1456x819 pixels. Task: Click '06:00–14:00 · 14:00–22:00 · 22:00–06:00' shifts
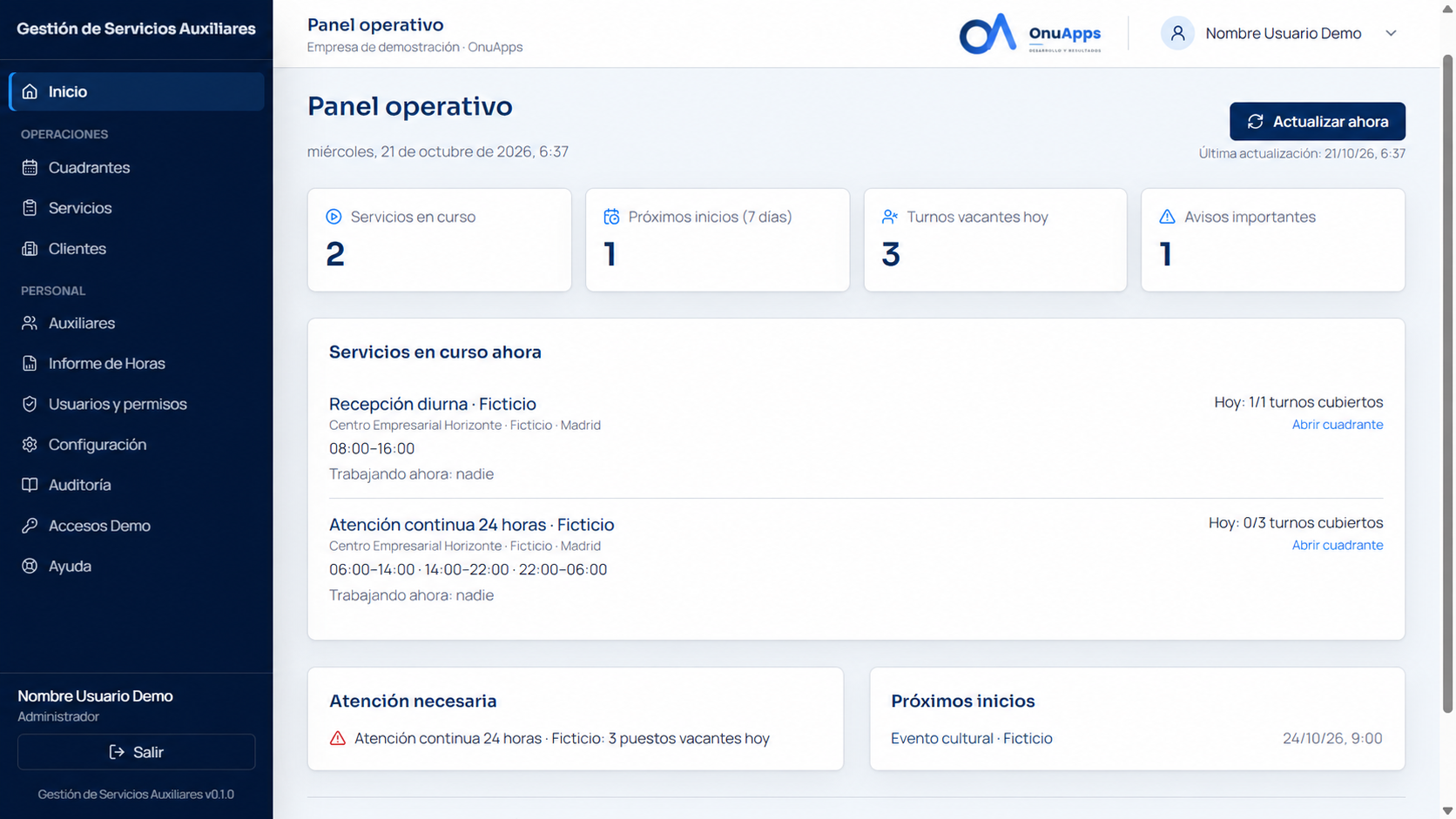pos(468,569)
